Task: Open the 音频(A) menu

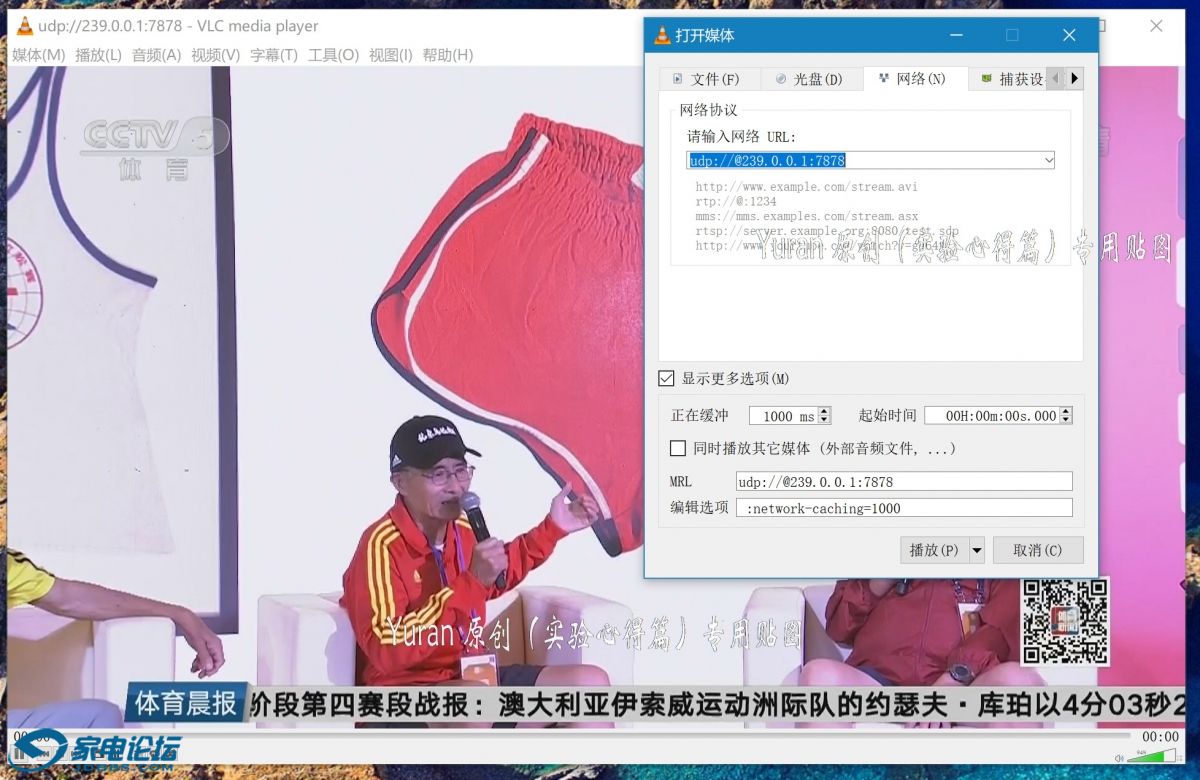Action: (x=156, y=55)
